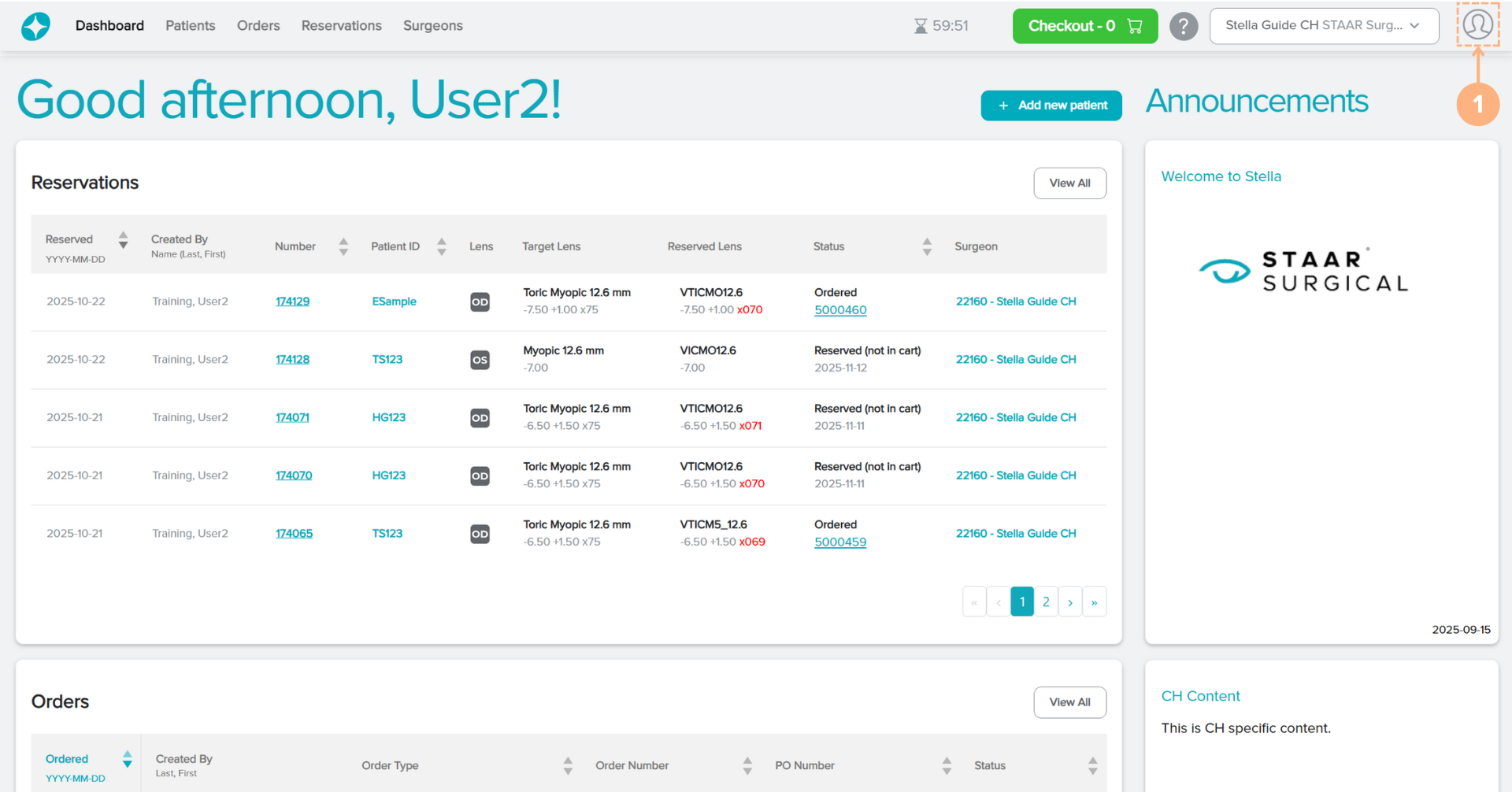This screenshot has height=792, width=1512.
Task: Open the Surgeons menu
Action: 432,26
